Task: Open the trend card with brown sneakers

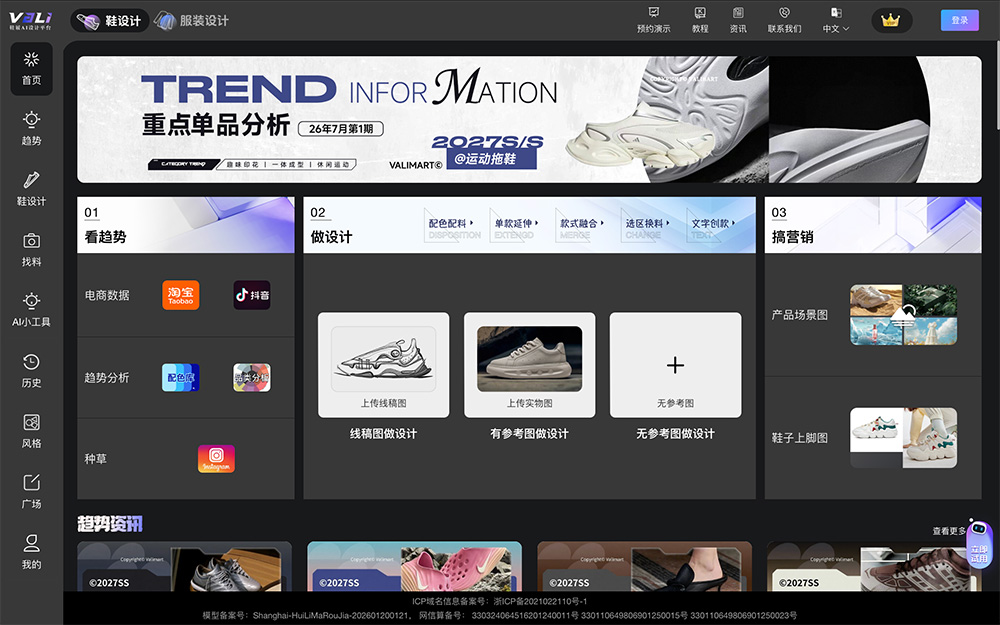Action: [874, 566]
